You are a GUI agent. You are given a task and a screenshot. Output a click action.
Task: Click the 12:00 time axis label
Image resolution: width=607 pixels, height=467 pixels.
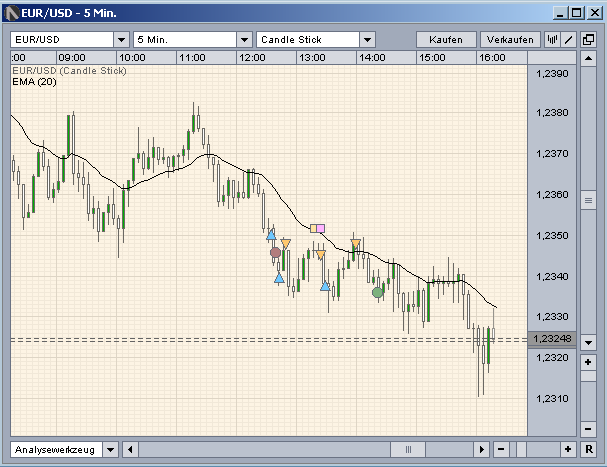[x=252, y=58]
